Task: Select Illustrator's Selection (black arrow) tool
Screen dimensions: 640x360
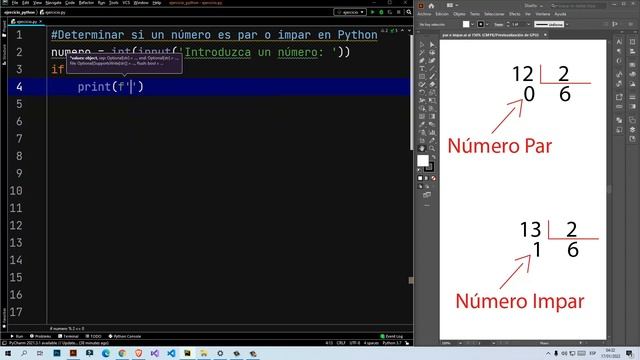Action: click(422, 44)
